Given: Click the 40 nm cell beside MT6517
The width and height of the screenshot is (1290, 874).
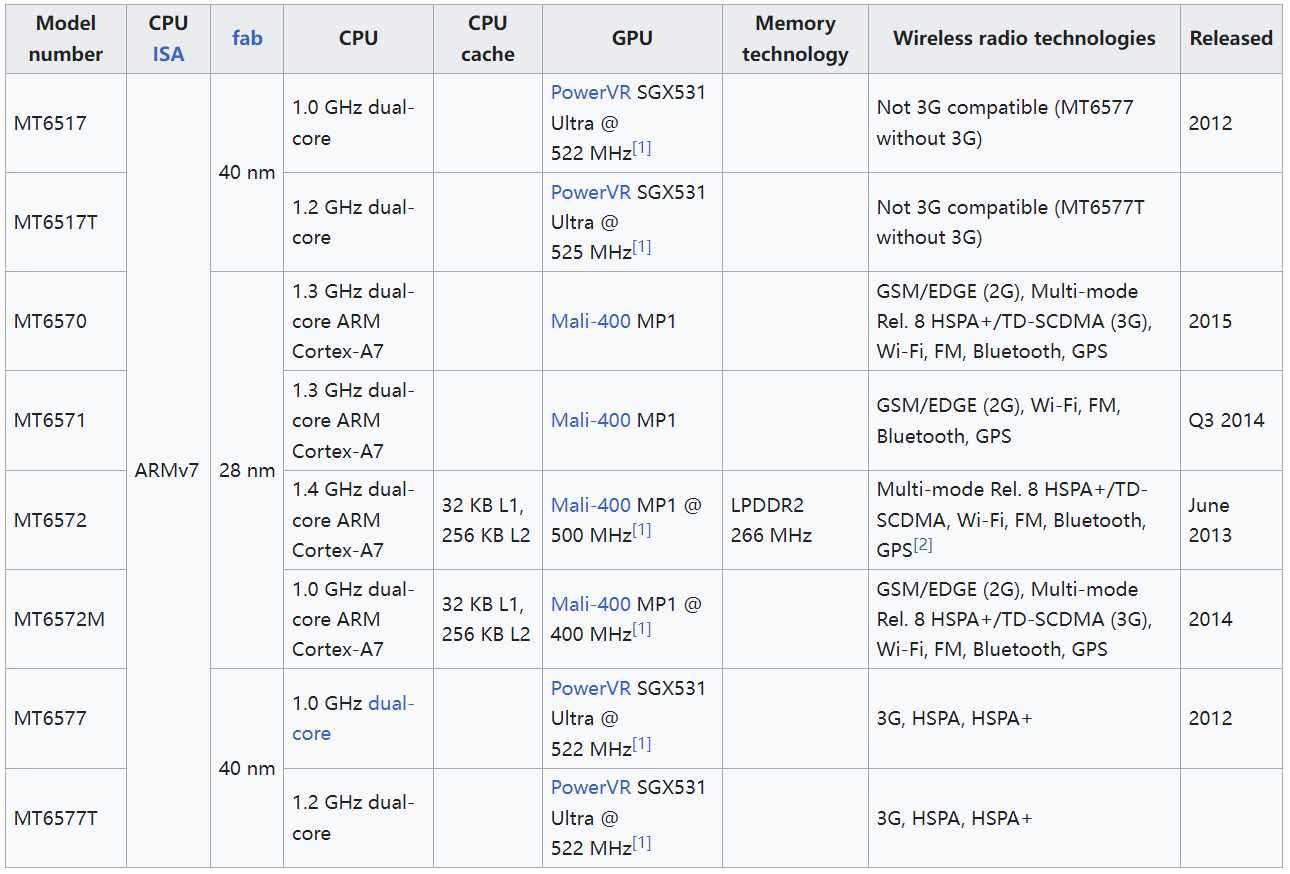Looking at the screenshot, I should 247,172.
